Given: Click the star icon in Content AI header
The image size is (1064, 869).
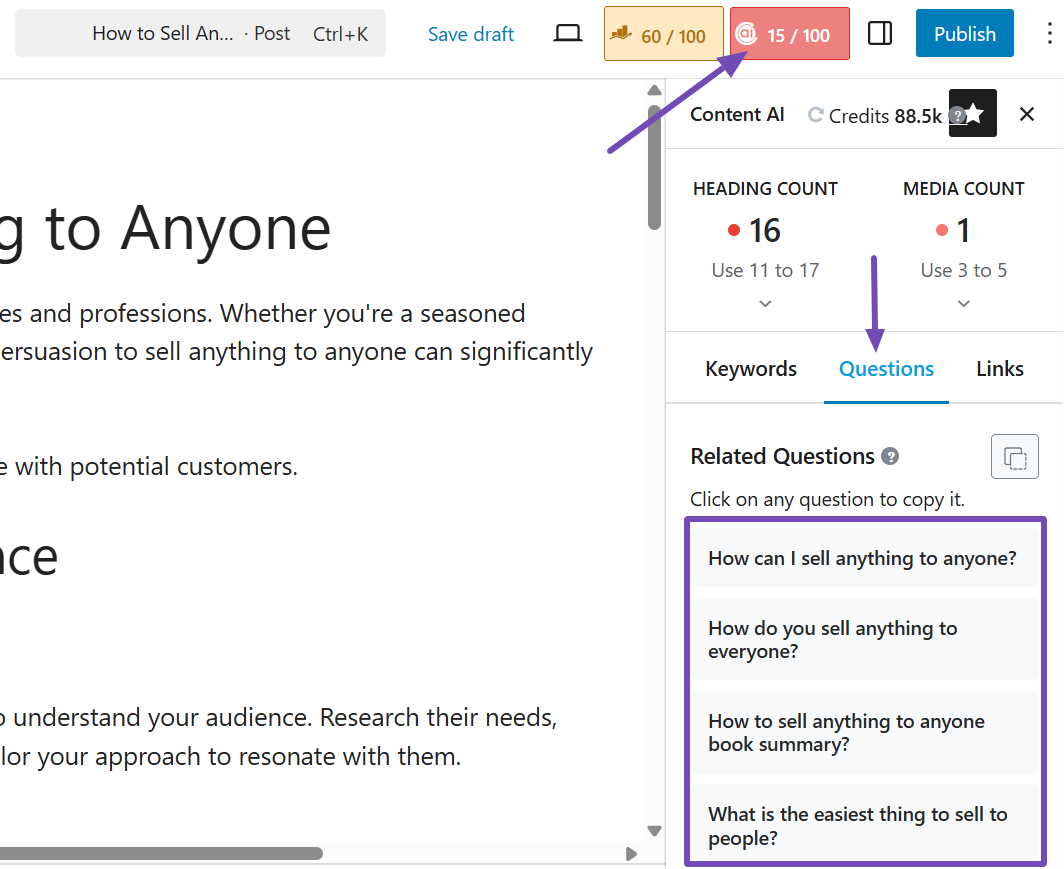Looking at the screenshot, I should tap(973, 114).
